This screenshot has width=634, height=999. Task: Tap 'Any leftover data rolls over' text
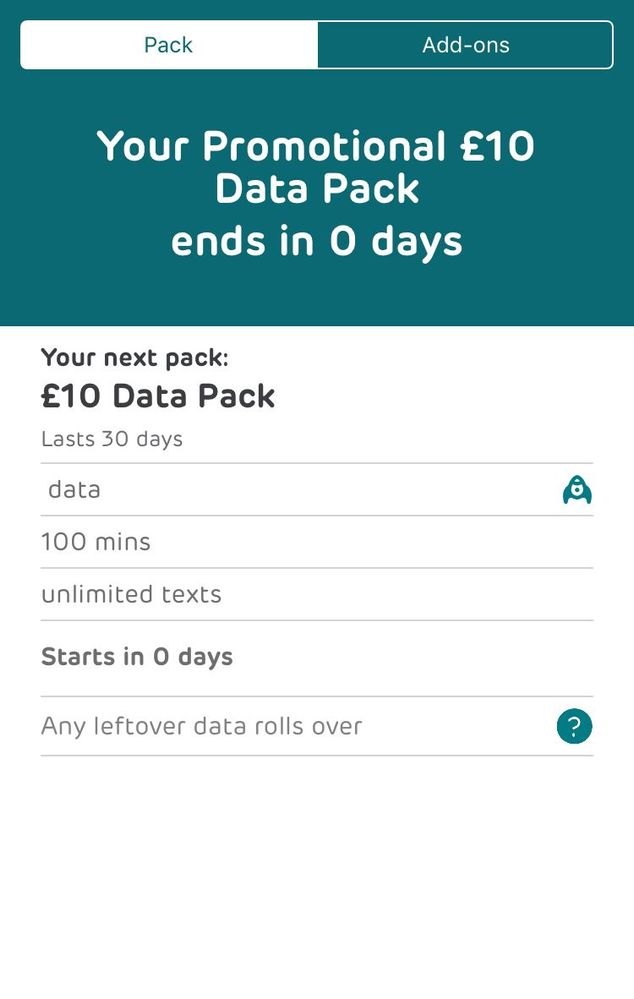(201, 726)
